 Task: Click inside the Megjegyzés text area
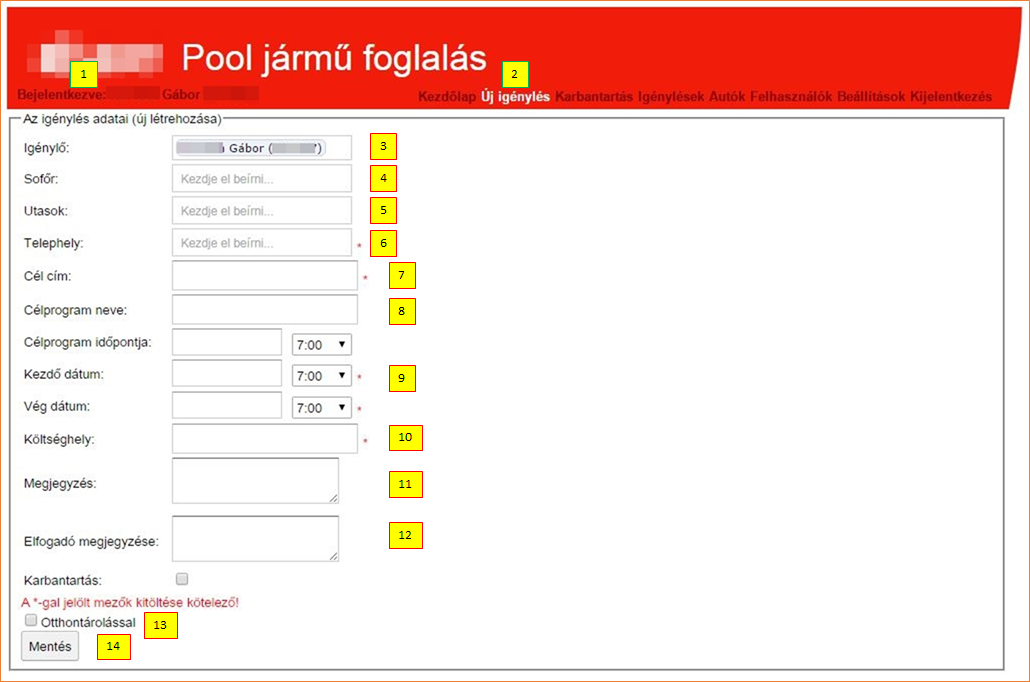pyautogui.click(x=255, y=481)
